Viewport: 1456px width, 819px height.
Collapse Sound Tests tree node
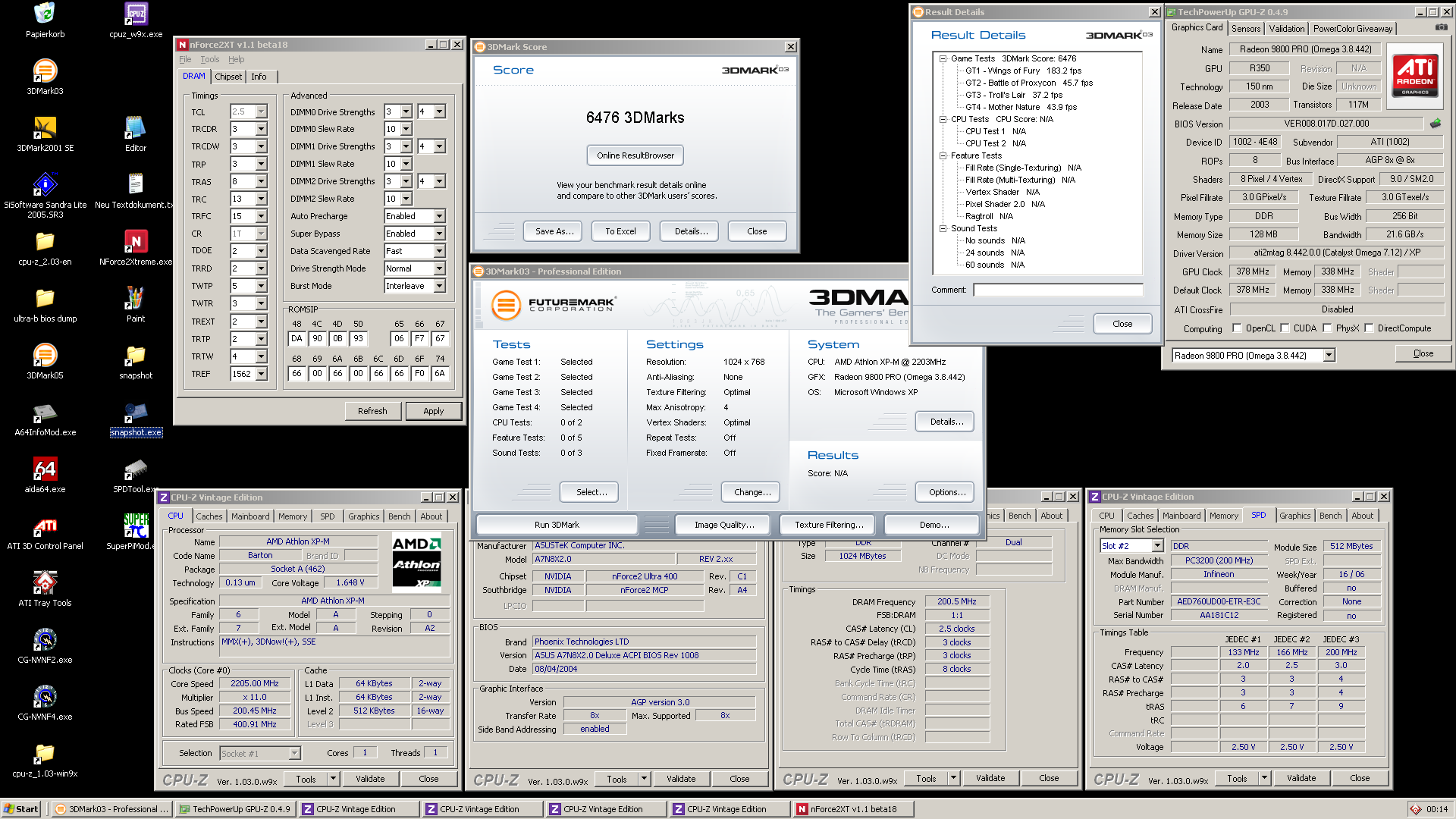point(943,228)
